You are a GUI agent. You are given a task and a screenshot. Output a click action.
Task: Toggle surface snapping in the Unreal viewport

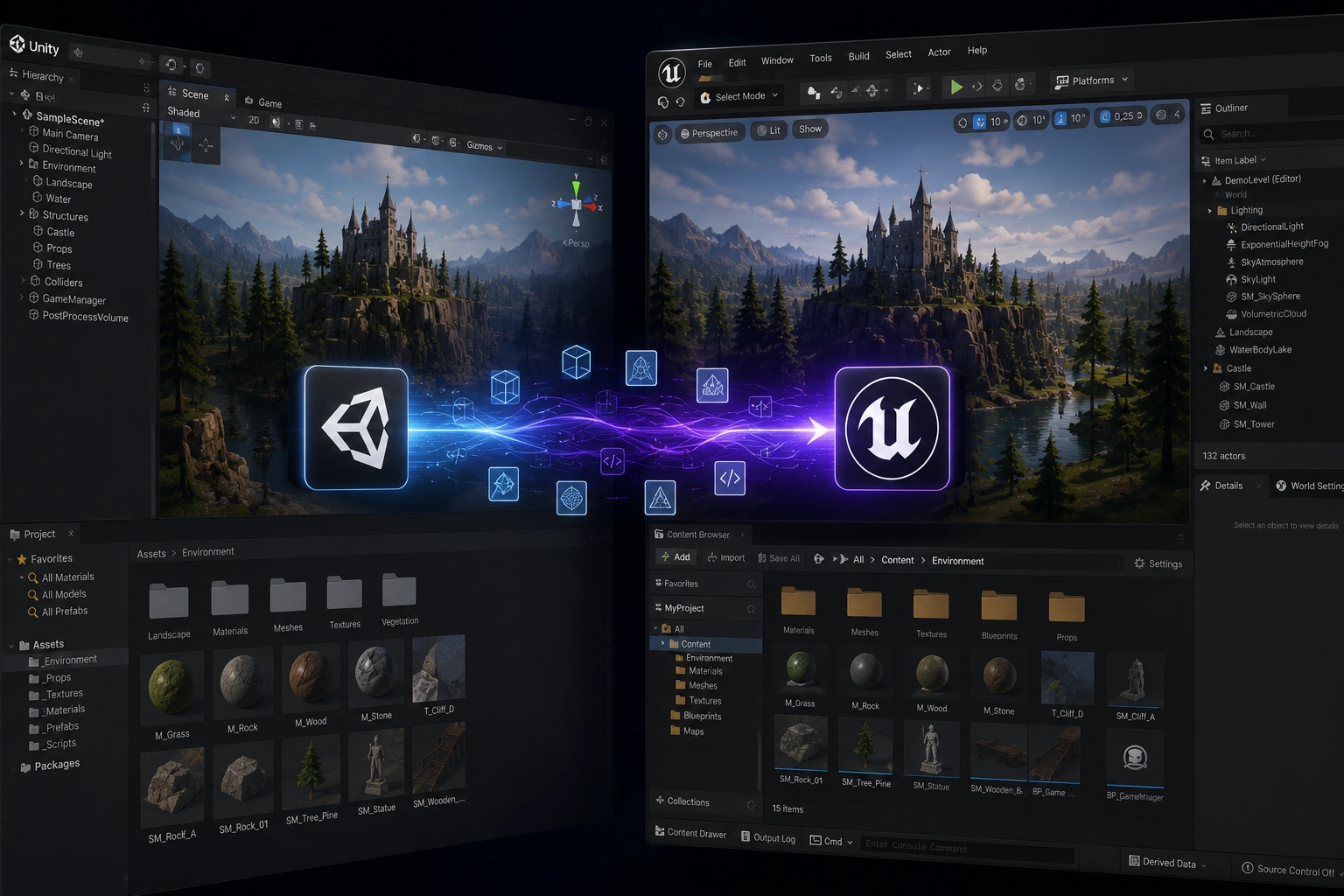962,122
